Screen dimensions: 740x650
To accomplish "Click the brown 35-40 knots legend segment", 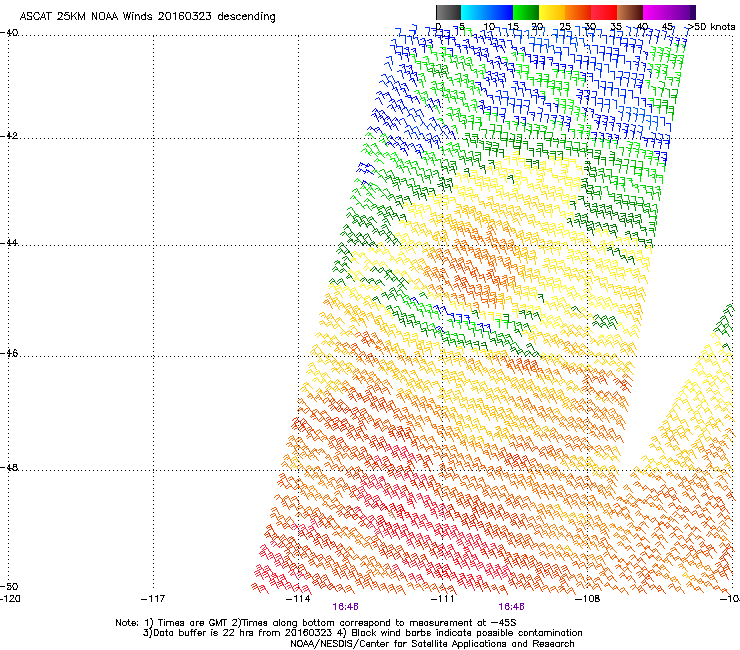I will 630,12.
